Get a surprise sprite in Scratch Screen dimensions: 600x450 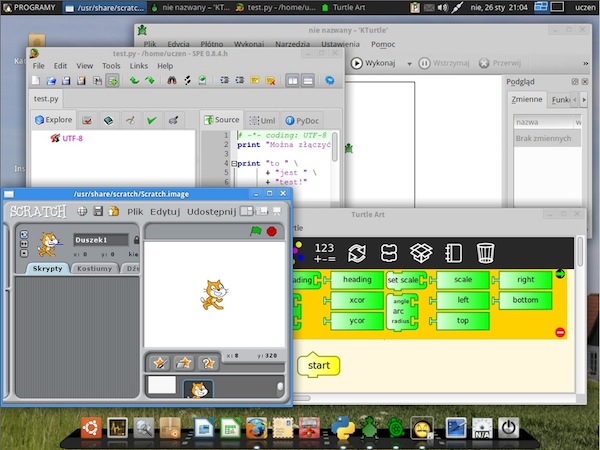pos(208,362)
